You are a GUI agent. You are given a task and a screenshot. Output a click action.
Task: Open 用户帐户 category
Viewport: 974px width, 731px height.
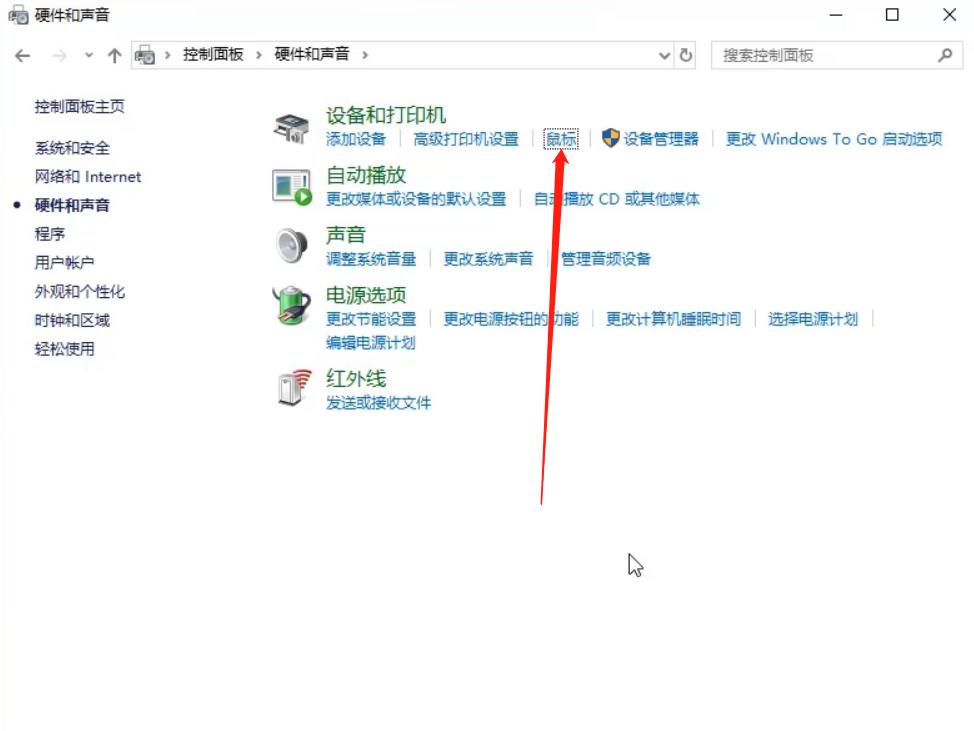(65, 263)
